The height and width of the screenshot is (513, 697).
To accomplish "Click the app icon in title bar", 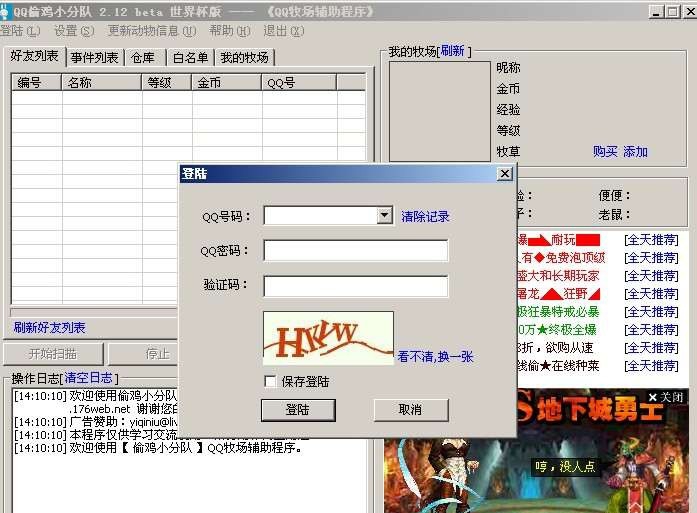I will point(4,12).
